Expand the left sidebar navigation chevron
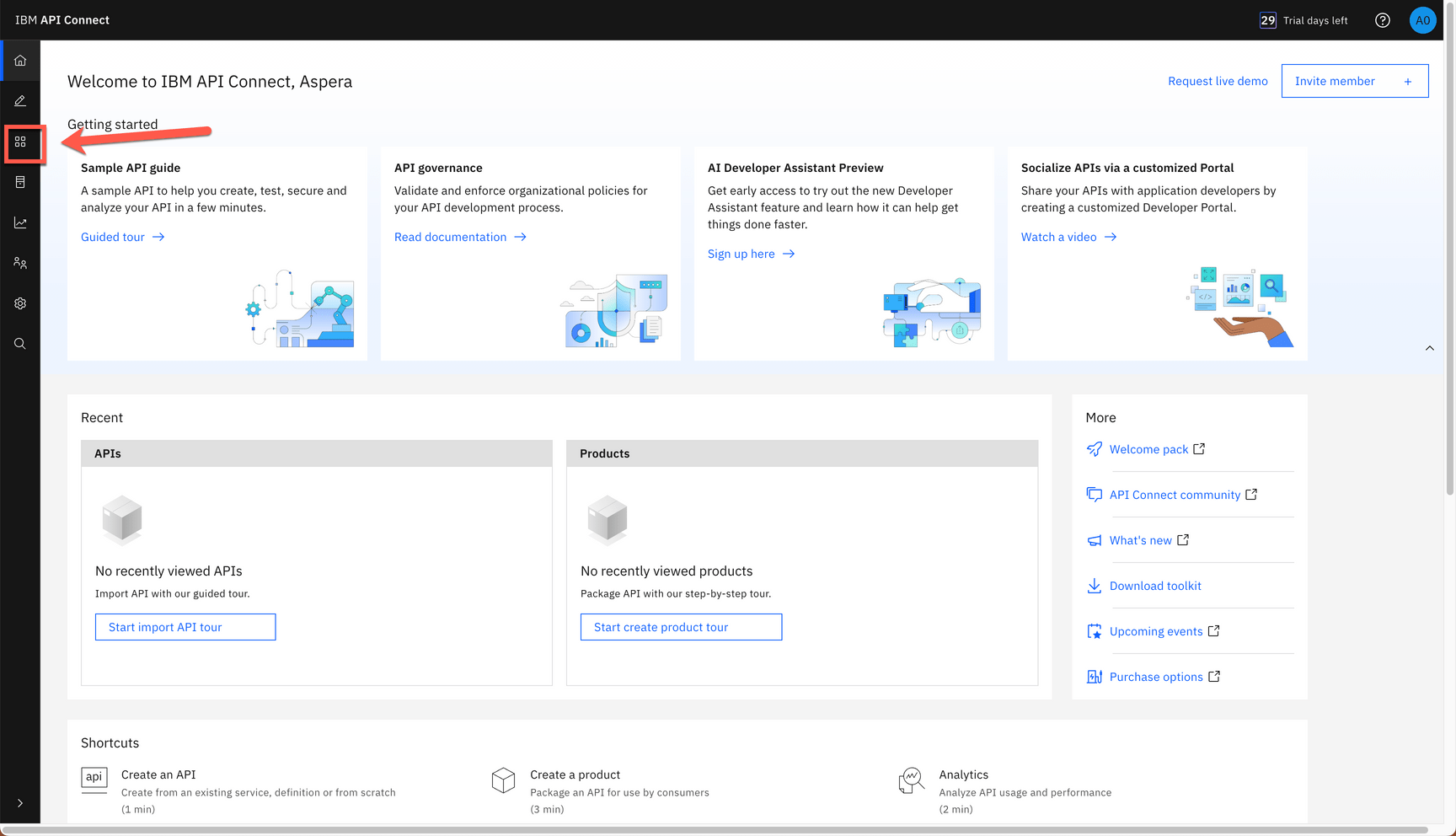 (x=20, y=803)
